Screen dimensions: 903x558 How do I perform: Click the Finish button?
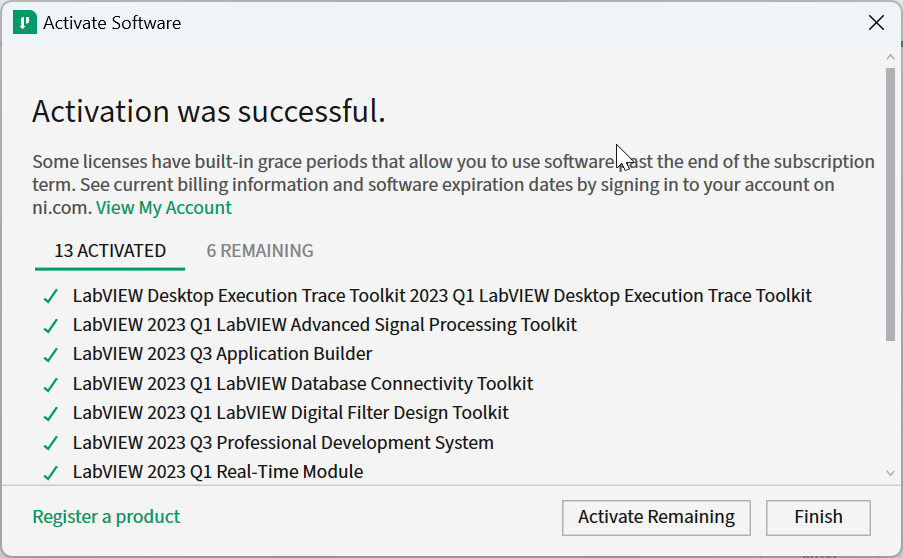pos(818,517)
